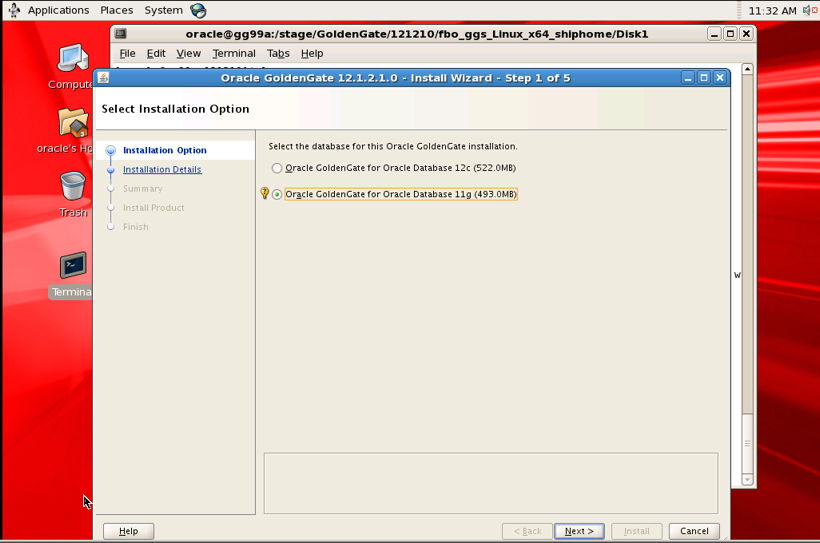Screen dimensions: 820x543
Task: Click the Next button
Action: (579, 531)
